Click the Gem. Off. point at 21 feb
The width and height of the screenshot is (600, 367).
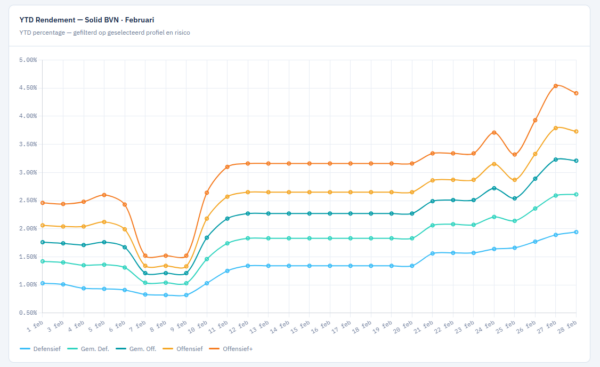pyautogui.click(x=432, y=201)
